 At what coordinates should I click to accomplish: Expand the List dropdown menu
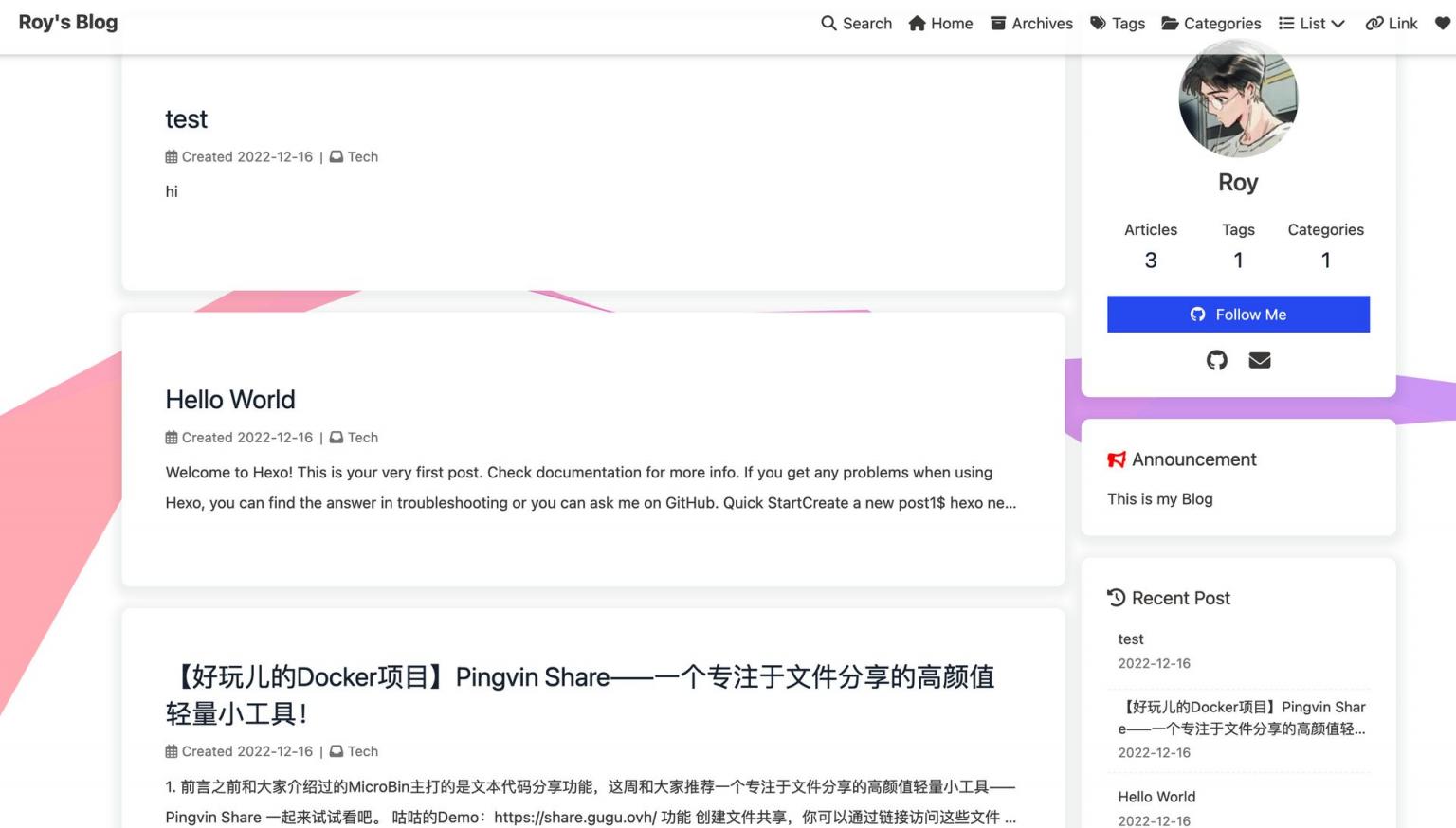coord(1312,24)
